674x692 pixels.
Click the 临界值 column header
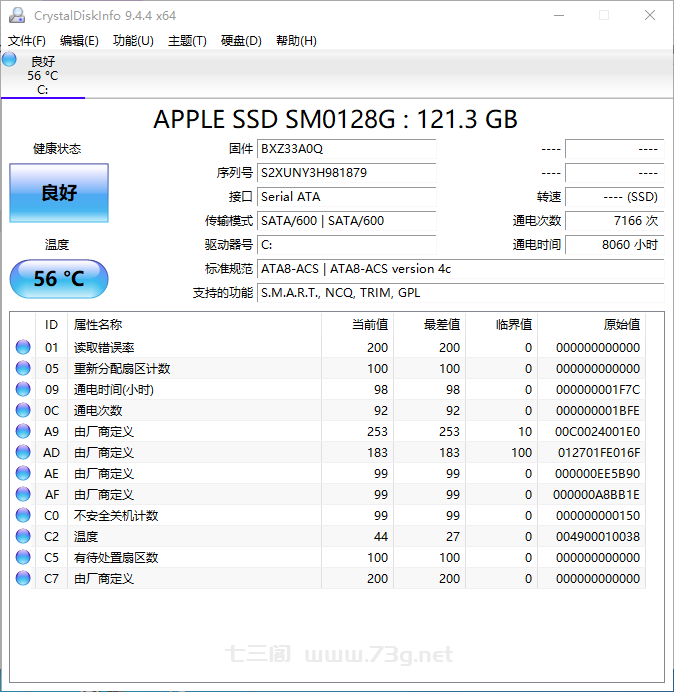tap(501, 325)
